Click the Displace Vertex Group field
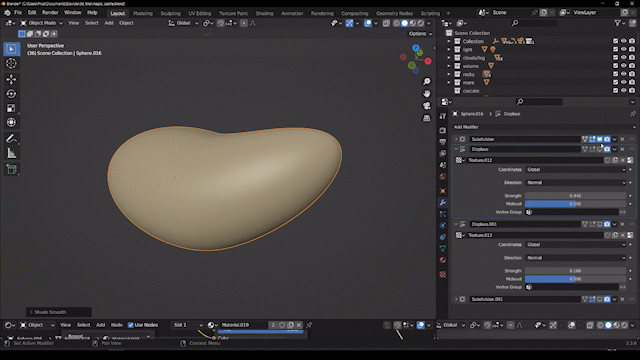 pyautogui.click(x=571, y=212)
